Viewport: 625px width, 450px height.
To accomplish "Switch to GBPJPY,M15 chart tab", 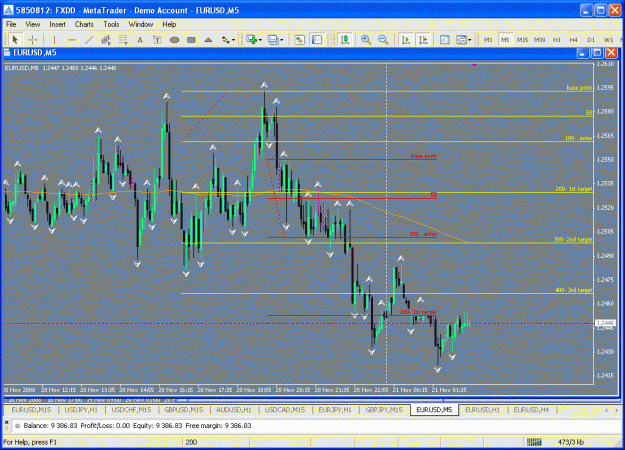I will (x=384, y=410).
